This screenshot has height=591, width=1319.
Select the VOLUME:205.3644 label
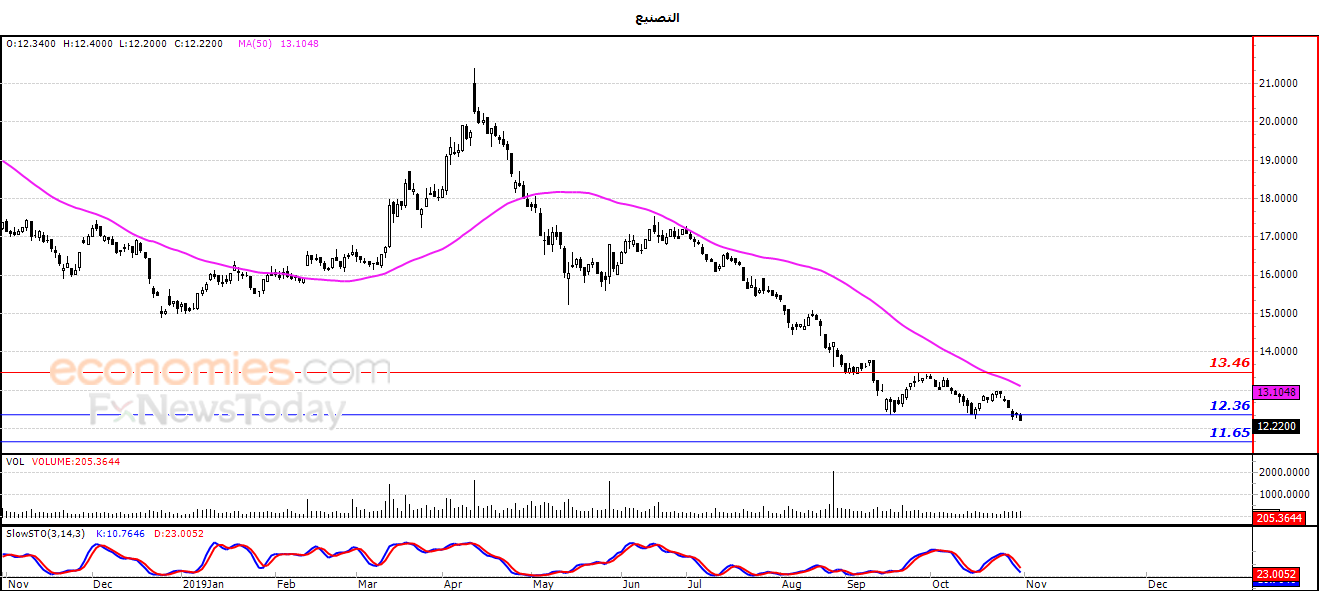tap(75, 462)
